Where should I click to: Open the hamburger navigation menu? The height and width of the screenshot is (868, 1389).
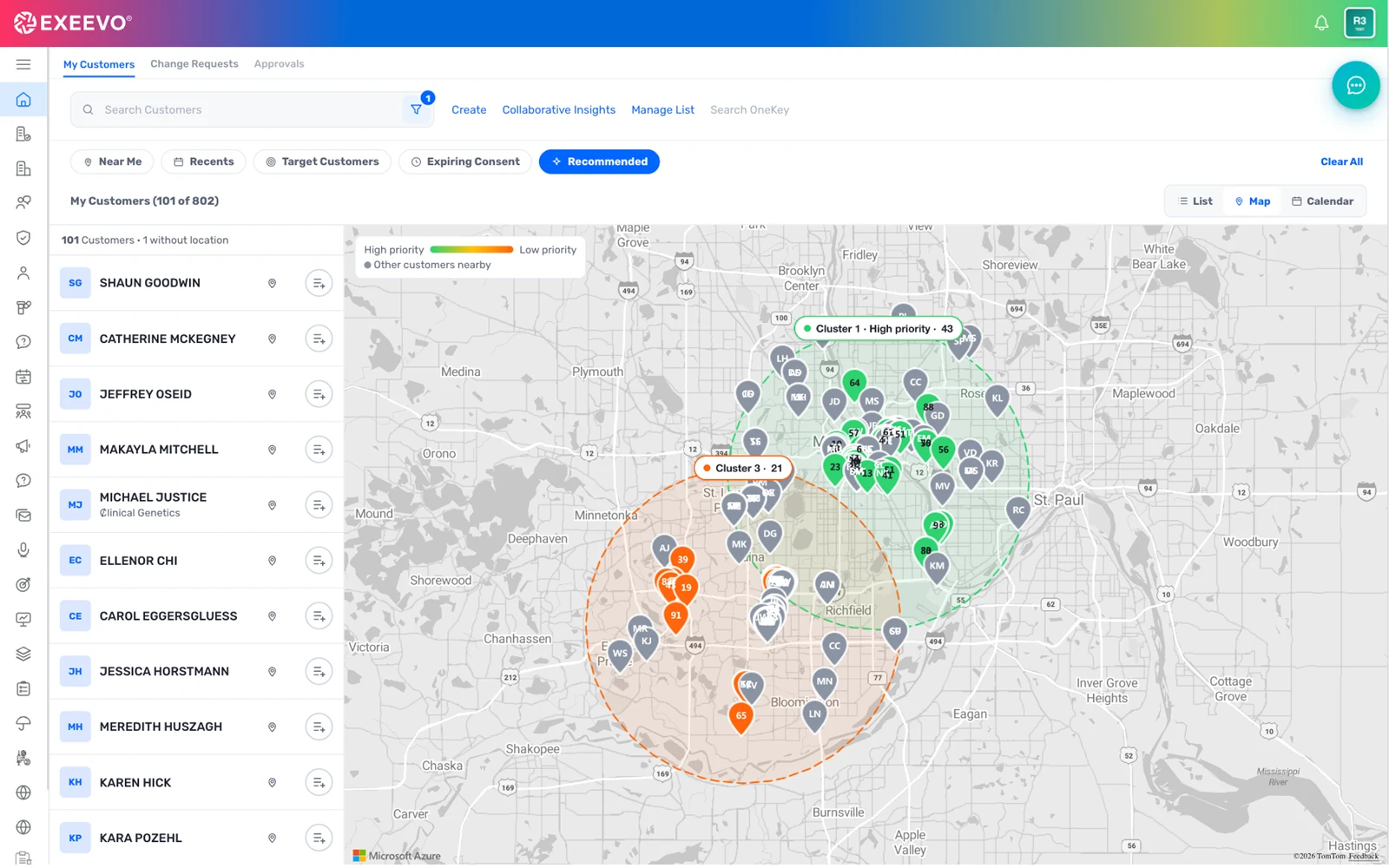coord(23,64)
